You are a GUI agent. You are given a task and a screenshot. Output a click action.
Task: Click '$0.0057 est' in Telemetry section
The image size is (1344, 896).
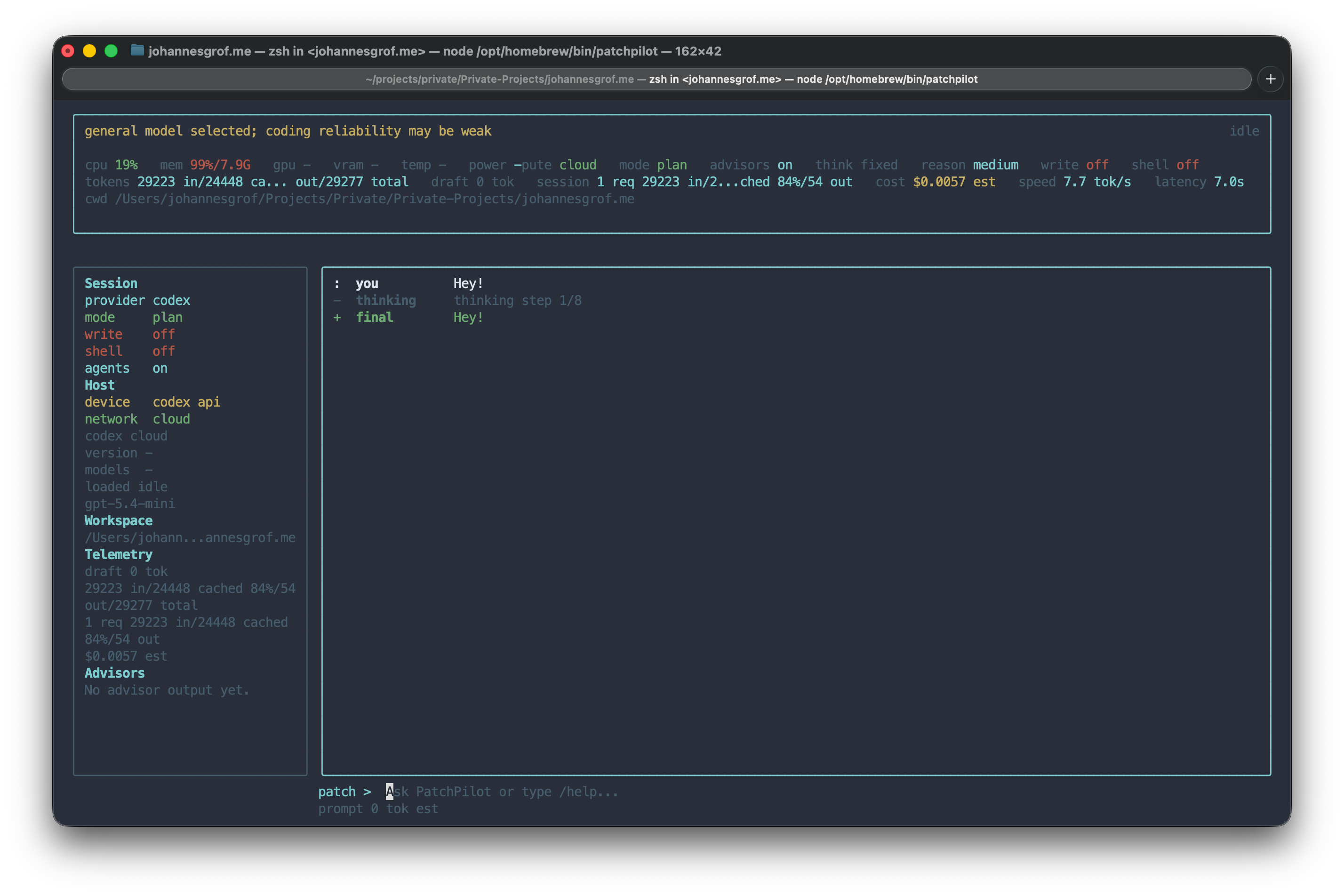coord(126,656)
